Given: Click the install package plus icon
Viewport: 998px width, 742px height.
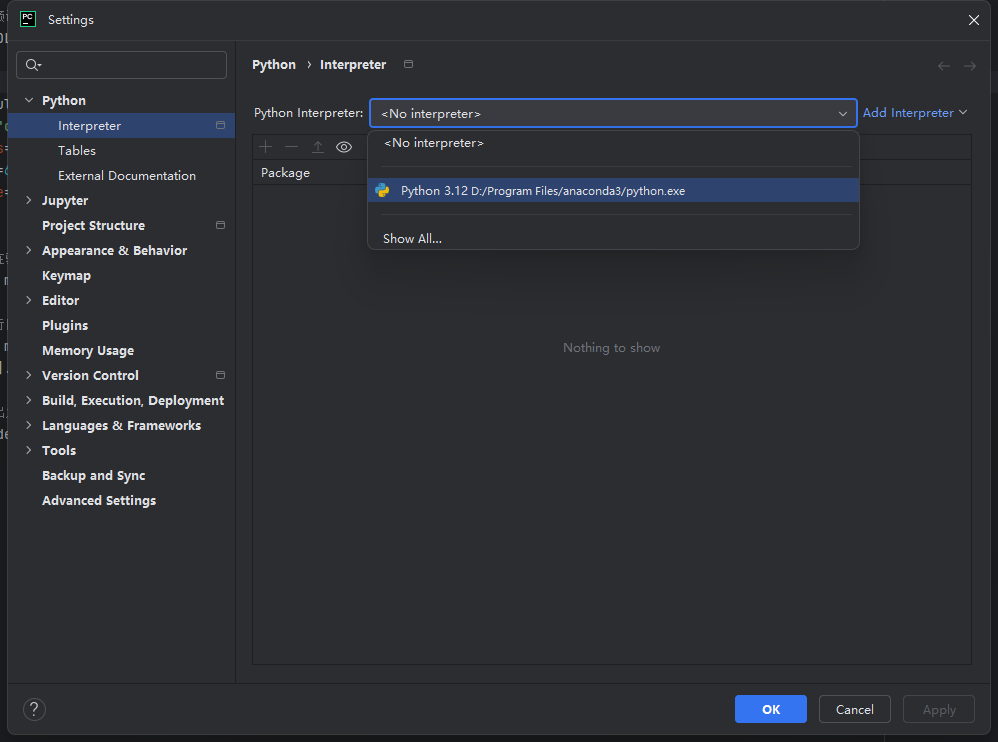Looking at the screenshot, I should click(265, 147).
